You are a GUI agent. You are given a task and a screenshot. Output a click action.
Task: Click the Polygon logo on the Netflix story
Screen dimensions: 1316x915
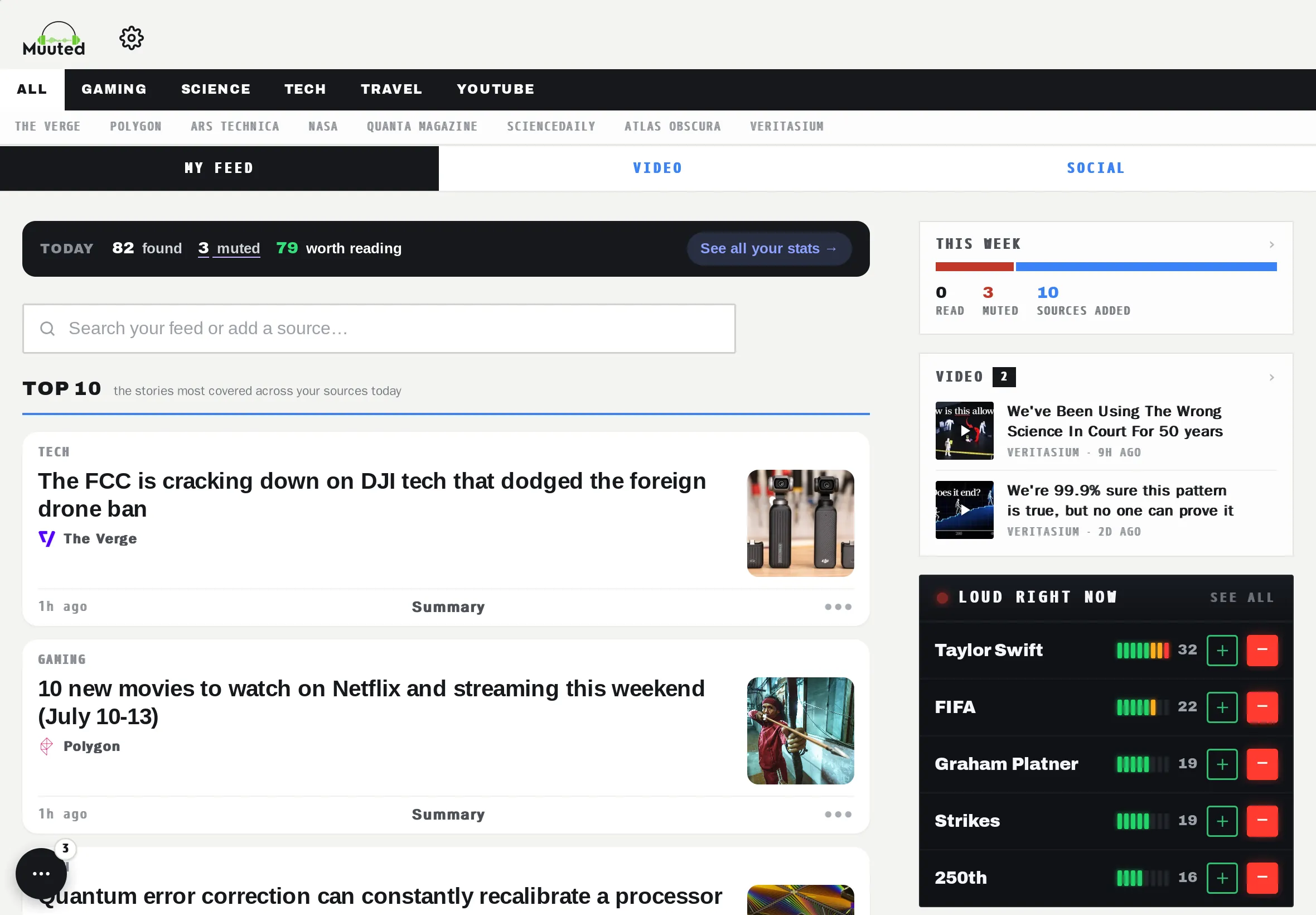coord(46,746)
